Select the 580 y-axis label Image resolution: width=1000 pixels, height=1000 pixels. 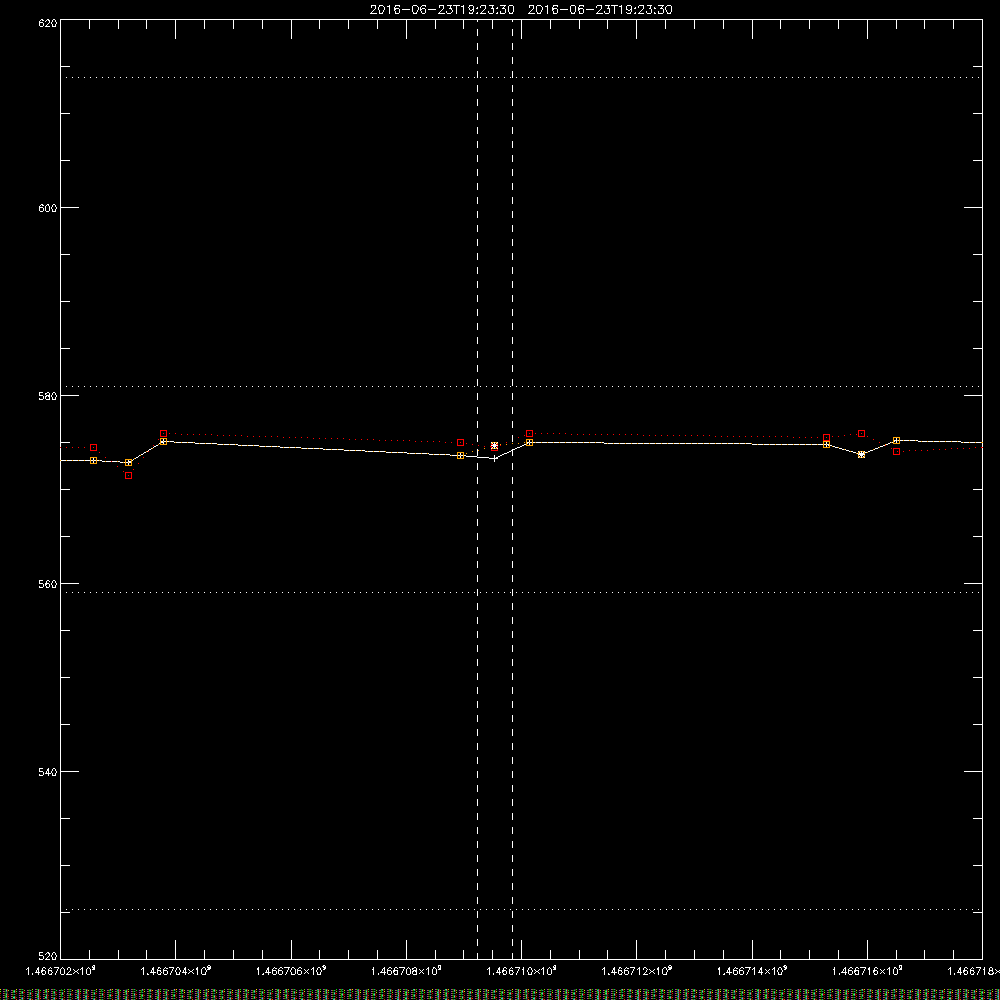(48, 396)
